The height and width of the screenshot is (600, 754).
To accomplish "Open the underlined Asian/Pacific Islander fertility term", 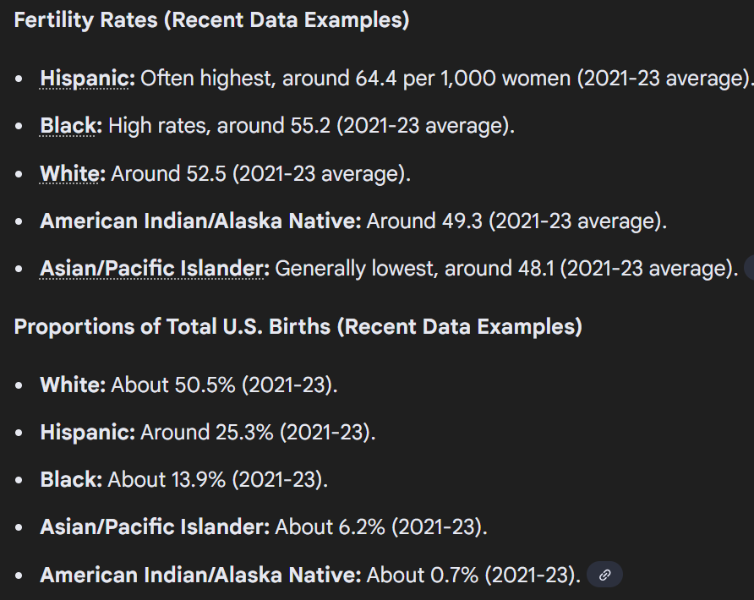I will (154, 268).
